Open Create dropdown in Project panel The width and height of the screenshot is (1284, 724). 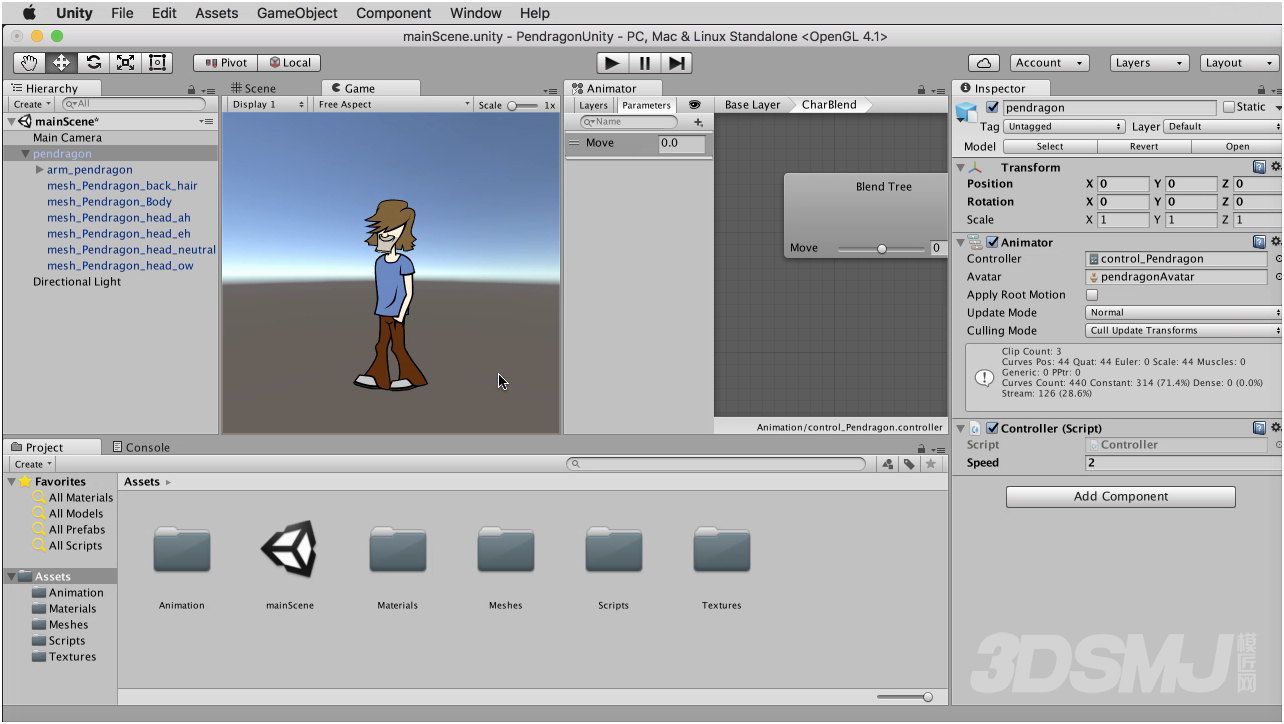point(33,464)
